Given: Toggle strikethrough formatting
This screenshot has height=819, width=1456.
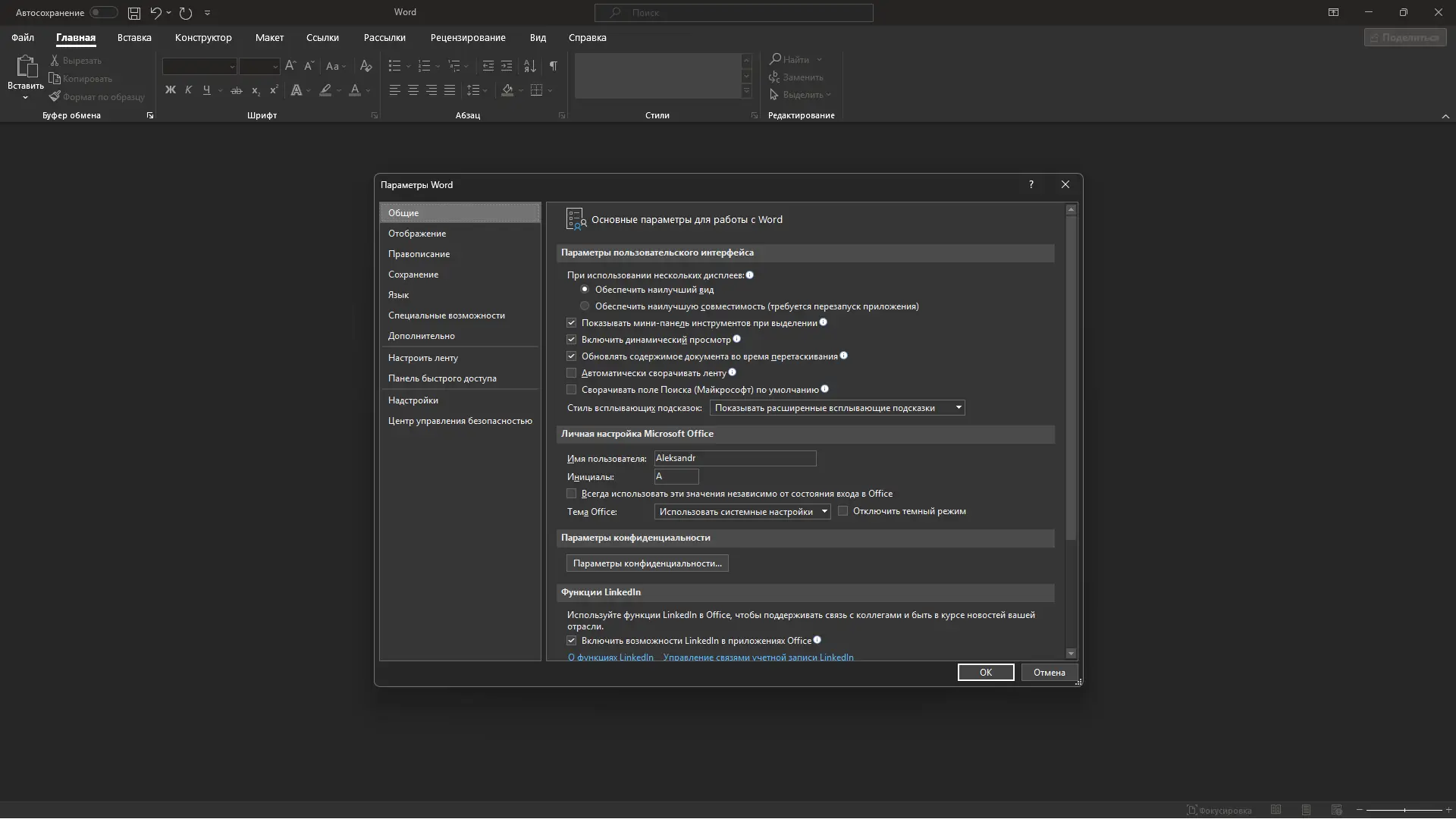Looking at the screenshot, I should tap(236, 90).
